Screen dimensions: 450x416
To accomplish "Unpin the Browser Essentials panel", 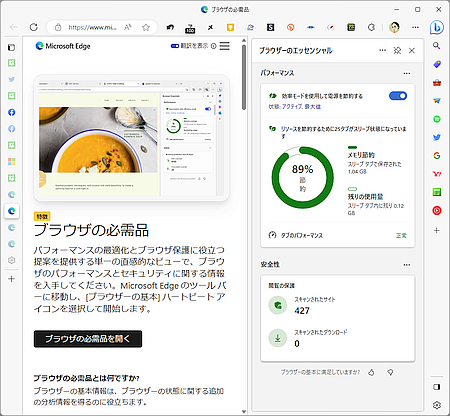I will click(397, 51).
